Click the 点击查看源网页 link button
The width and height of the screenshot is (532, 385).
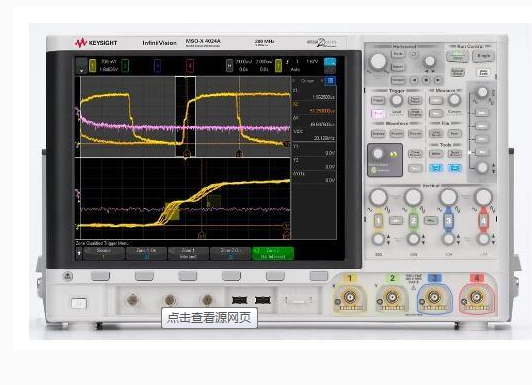coord(209,318)
